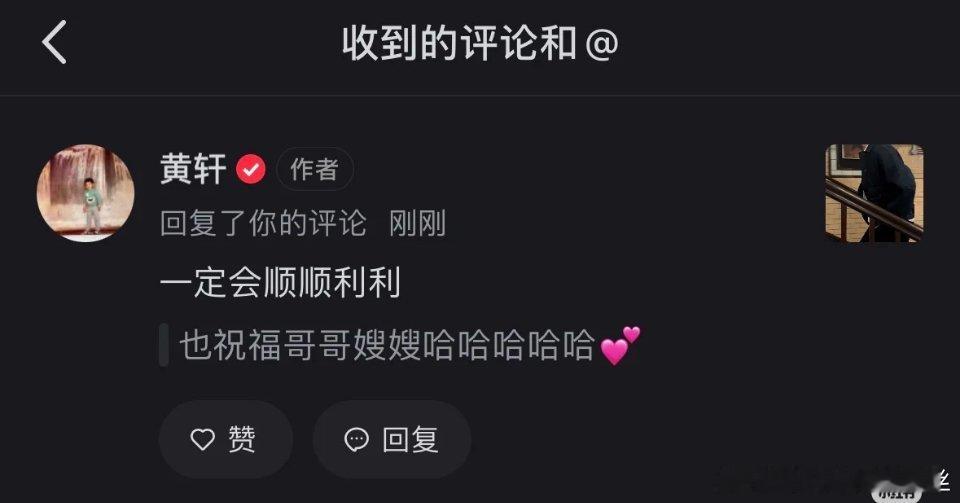The height and width of the screenshot is (503, 960).
Task: Tap the gray vertical quote bar
Action: [x=163, y=345]
